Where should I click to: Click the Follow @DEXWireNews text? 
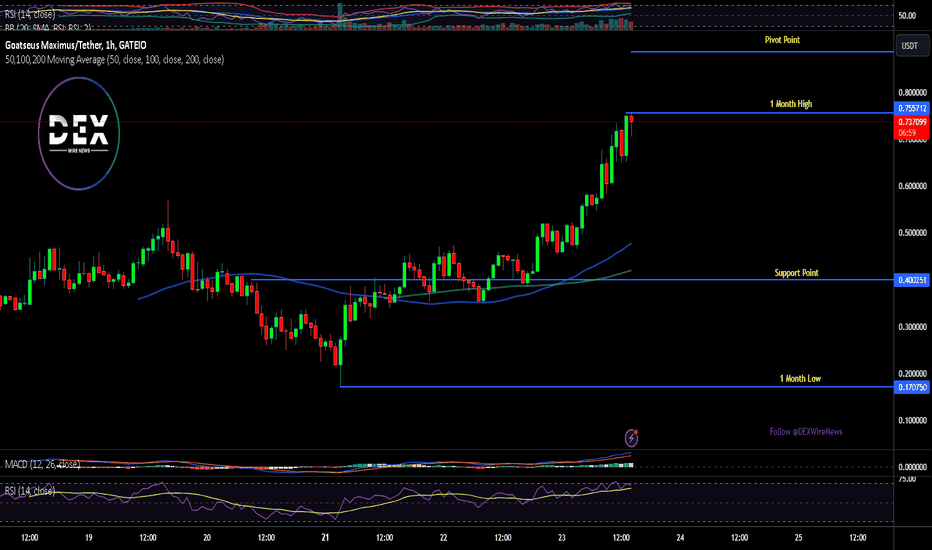point(806,432)
